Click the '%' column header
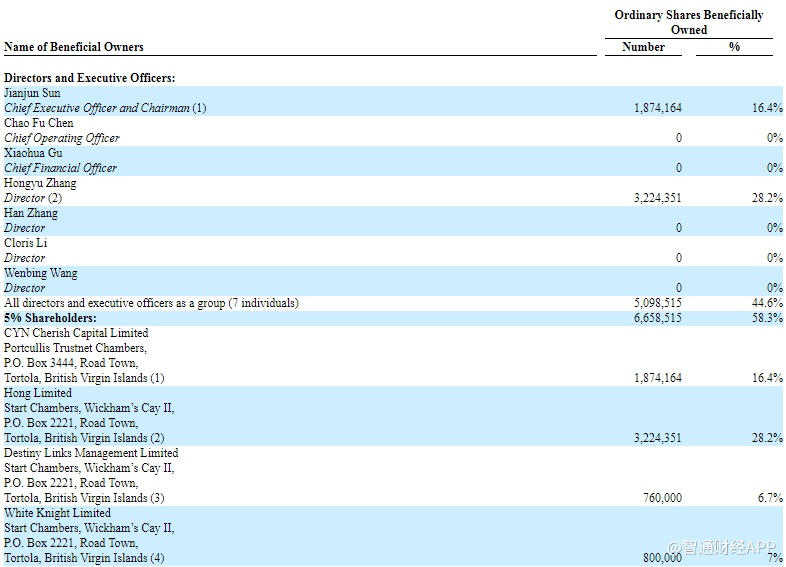 [x=734, y=47]
